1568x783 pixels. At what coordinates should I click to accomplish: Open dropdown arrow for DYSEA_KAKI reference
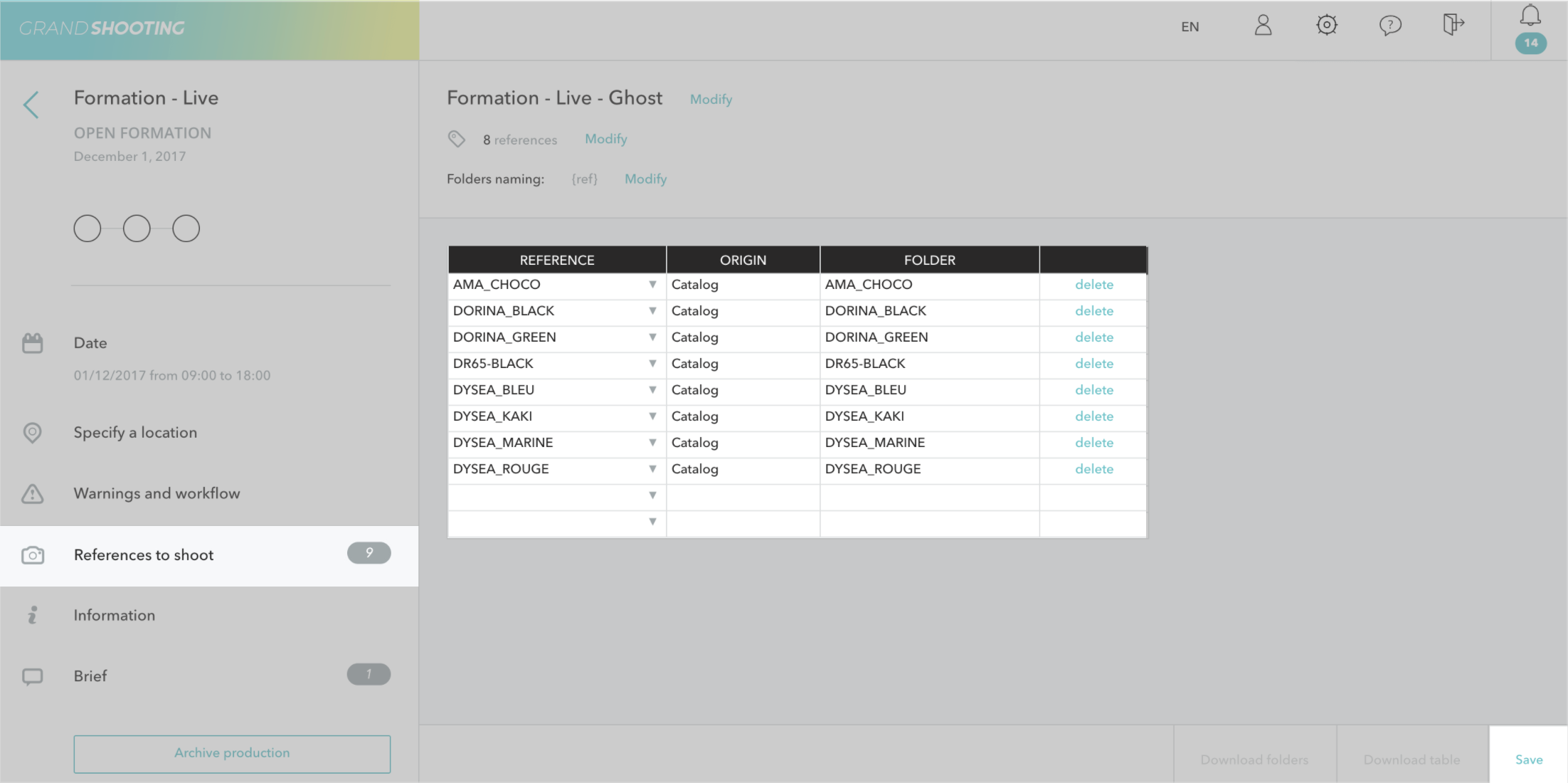(652, 416)
